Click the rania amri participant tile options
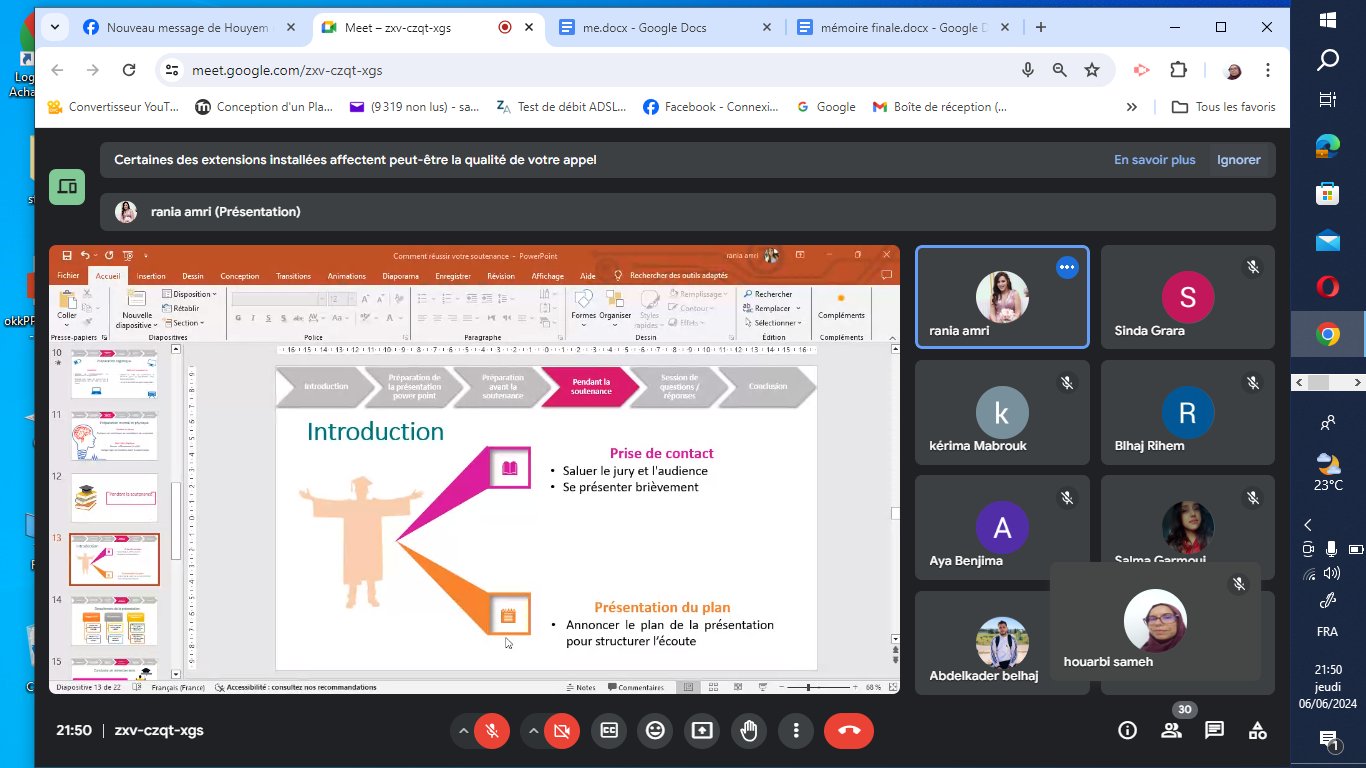 (x=1067, y=267)
